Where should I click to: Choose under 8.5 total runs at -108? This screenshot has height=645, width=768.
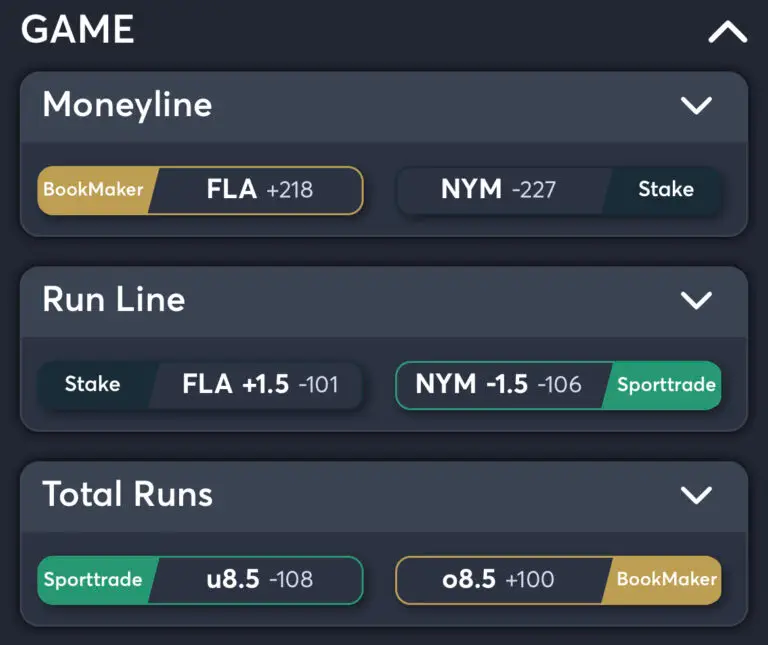259,580
